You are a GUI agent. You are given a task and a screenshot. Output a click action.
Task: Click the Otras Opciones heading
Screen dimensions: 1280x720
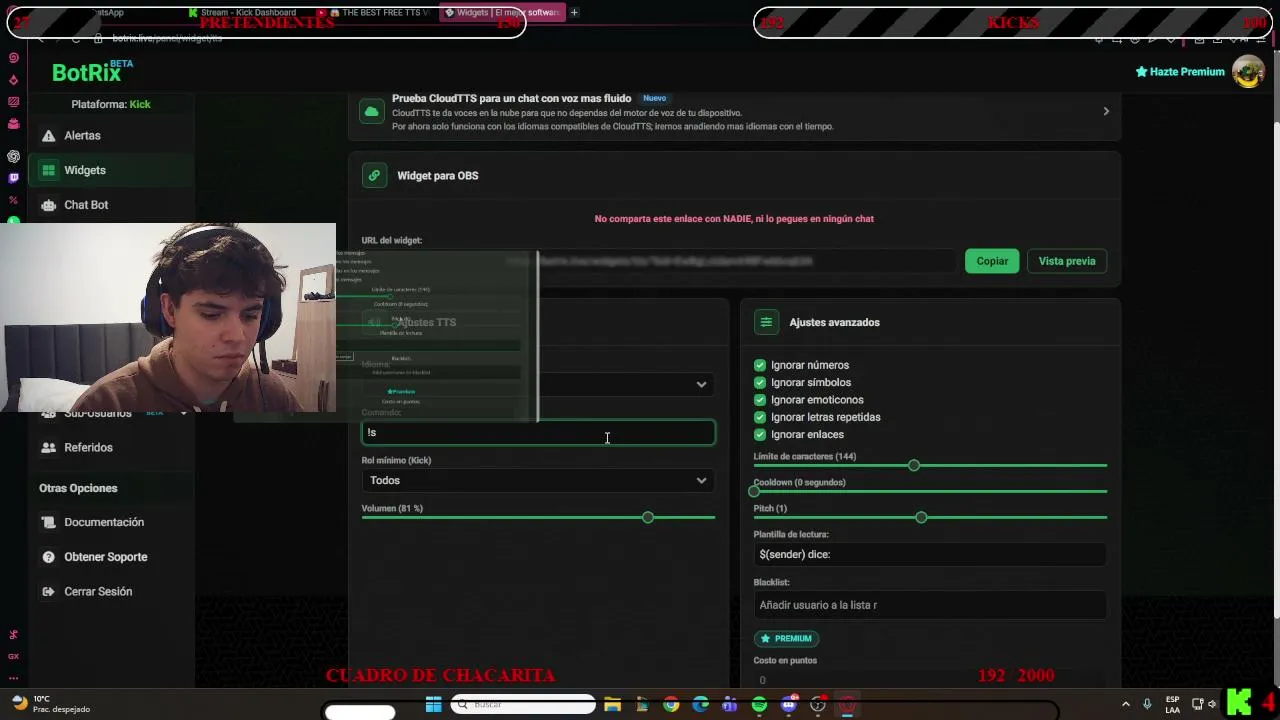[x=78, y=488]
